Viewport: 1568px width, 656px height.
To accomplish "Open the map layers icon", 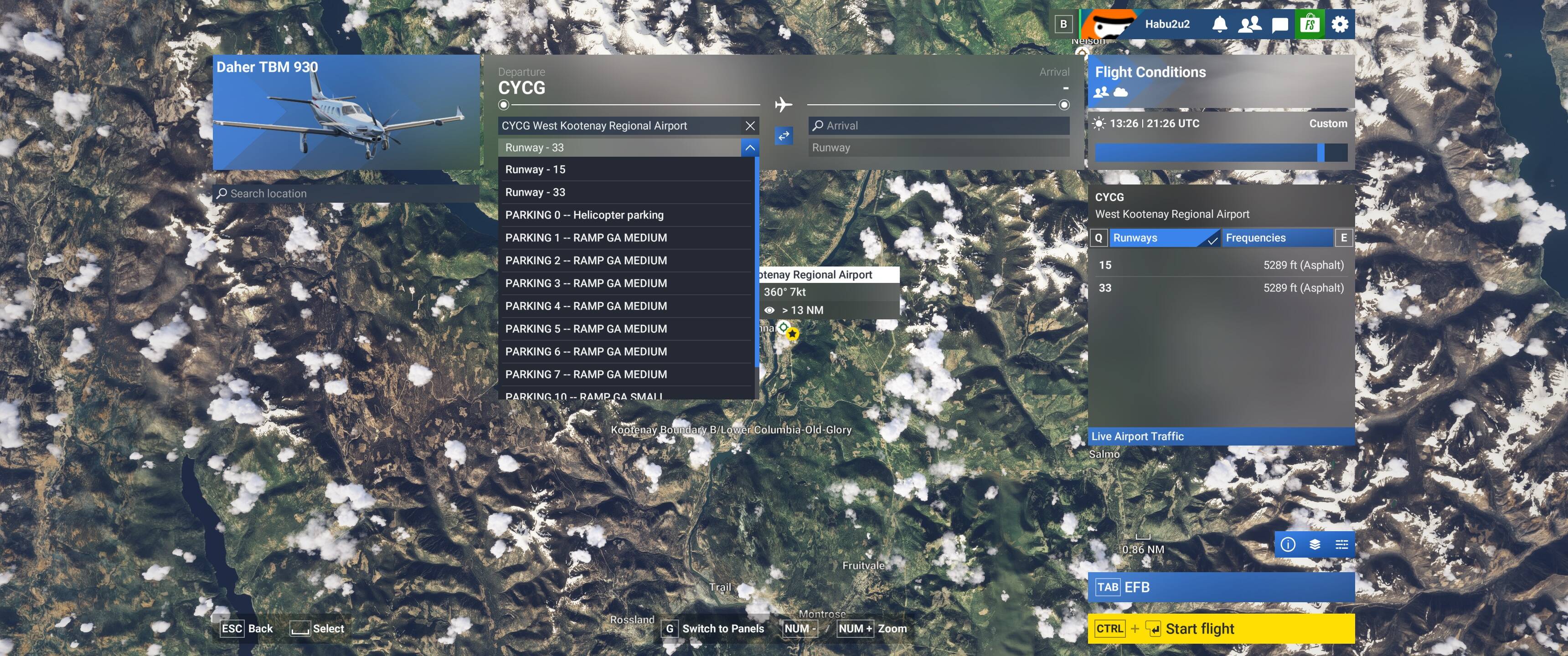I will click(x=1315, y=544).
